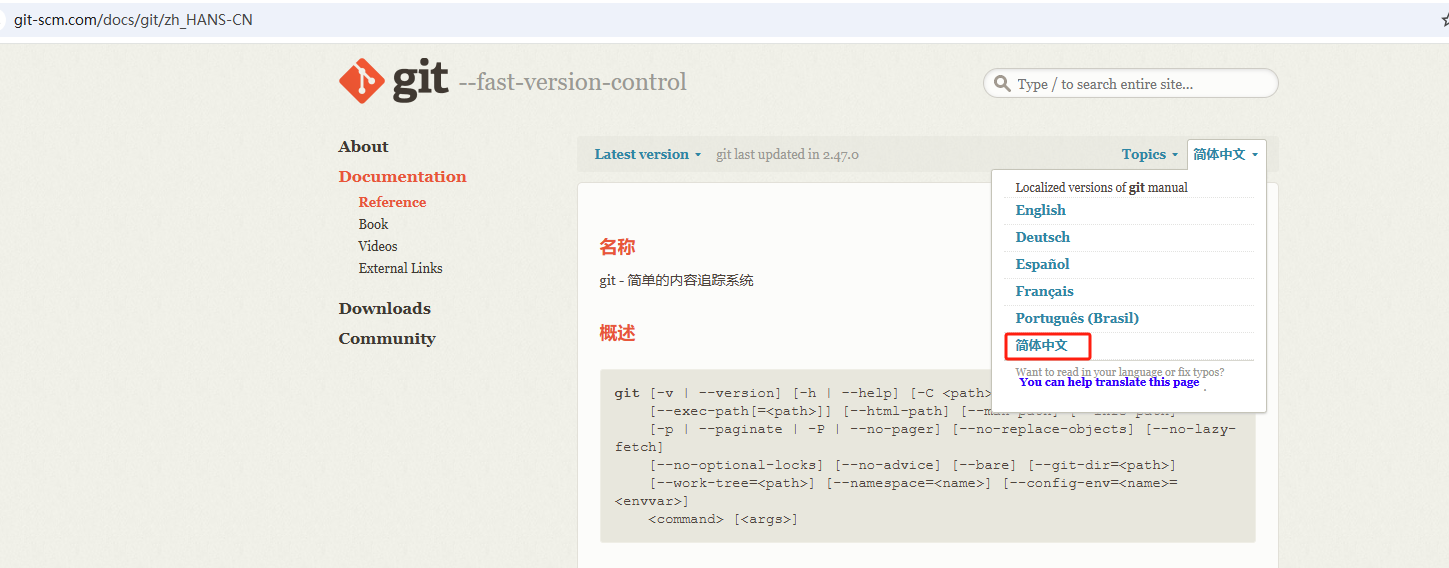Click the bookmark star in address bar
This screenshot has width=1449, height=568.
point(1444,19)
